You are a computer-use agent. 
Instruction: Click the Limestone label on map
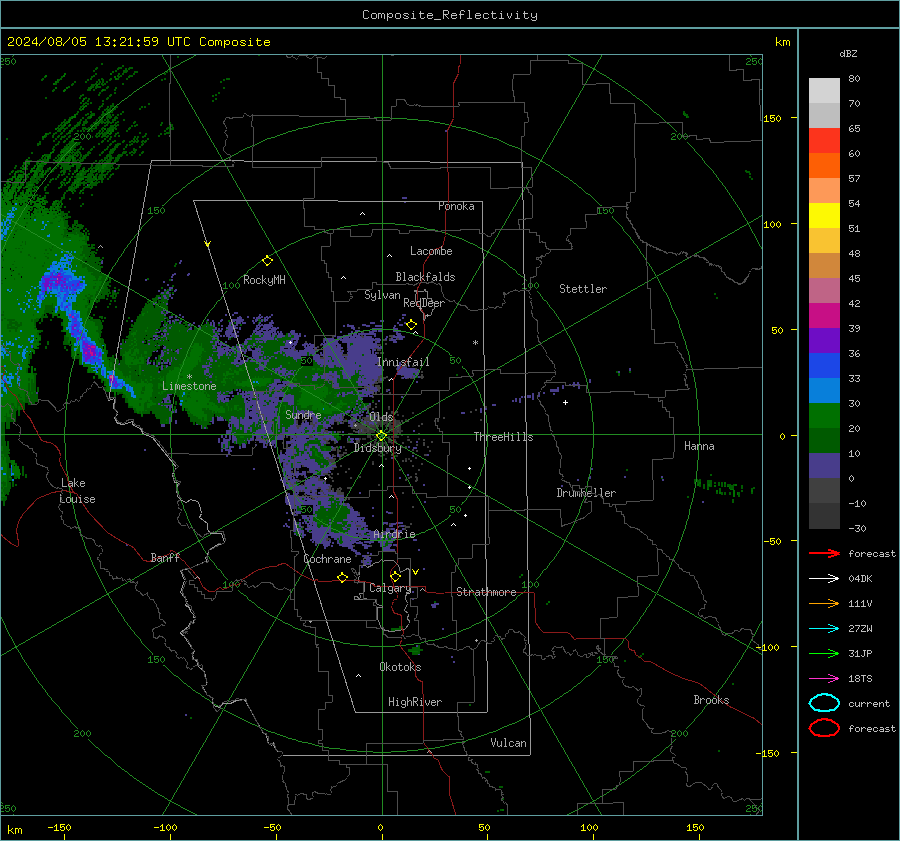tap(189, 386)
